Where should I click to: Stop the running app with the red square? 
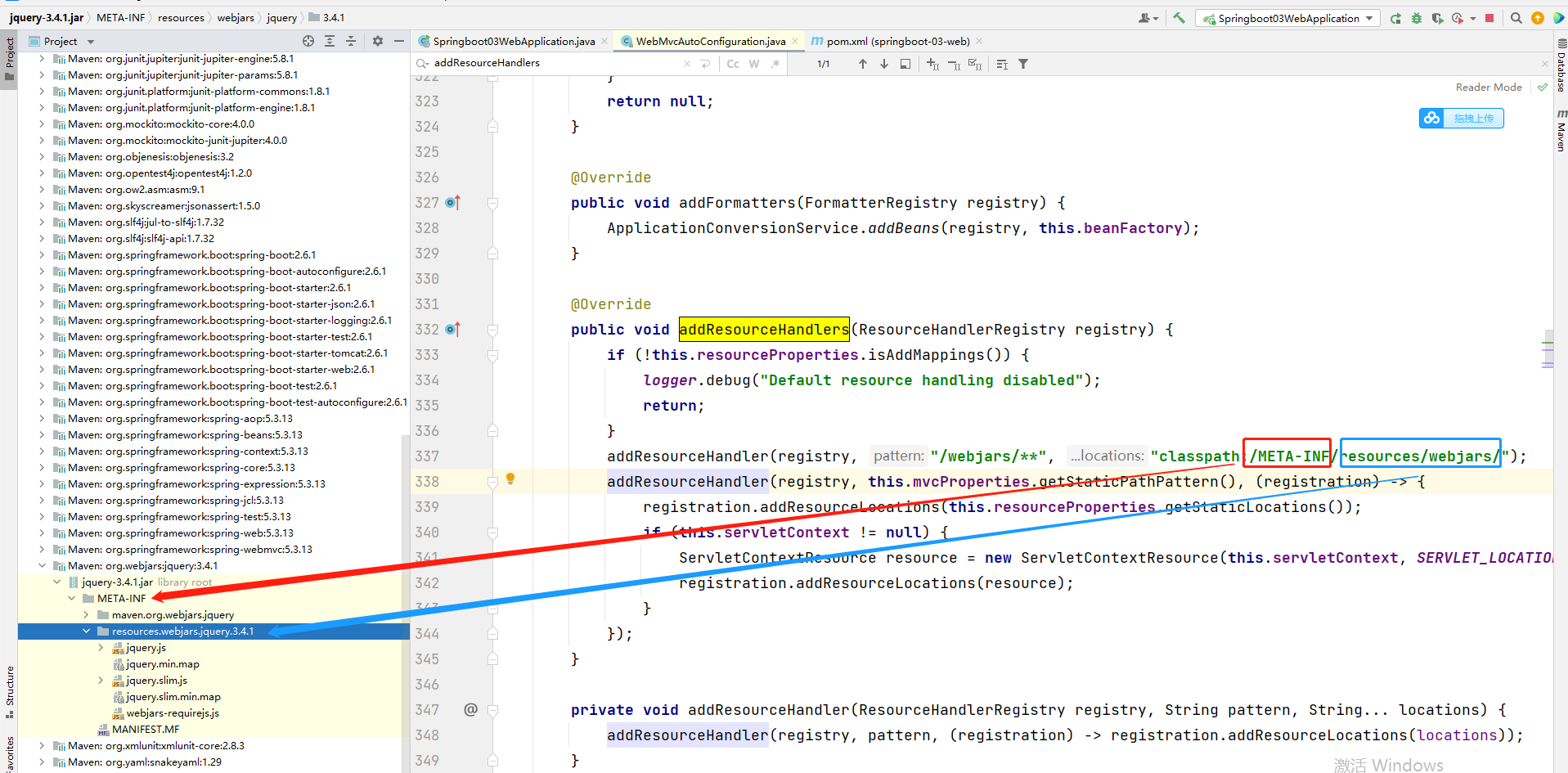point(1489,18)
